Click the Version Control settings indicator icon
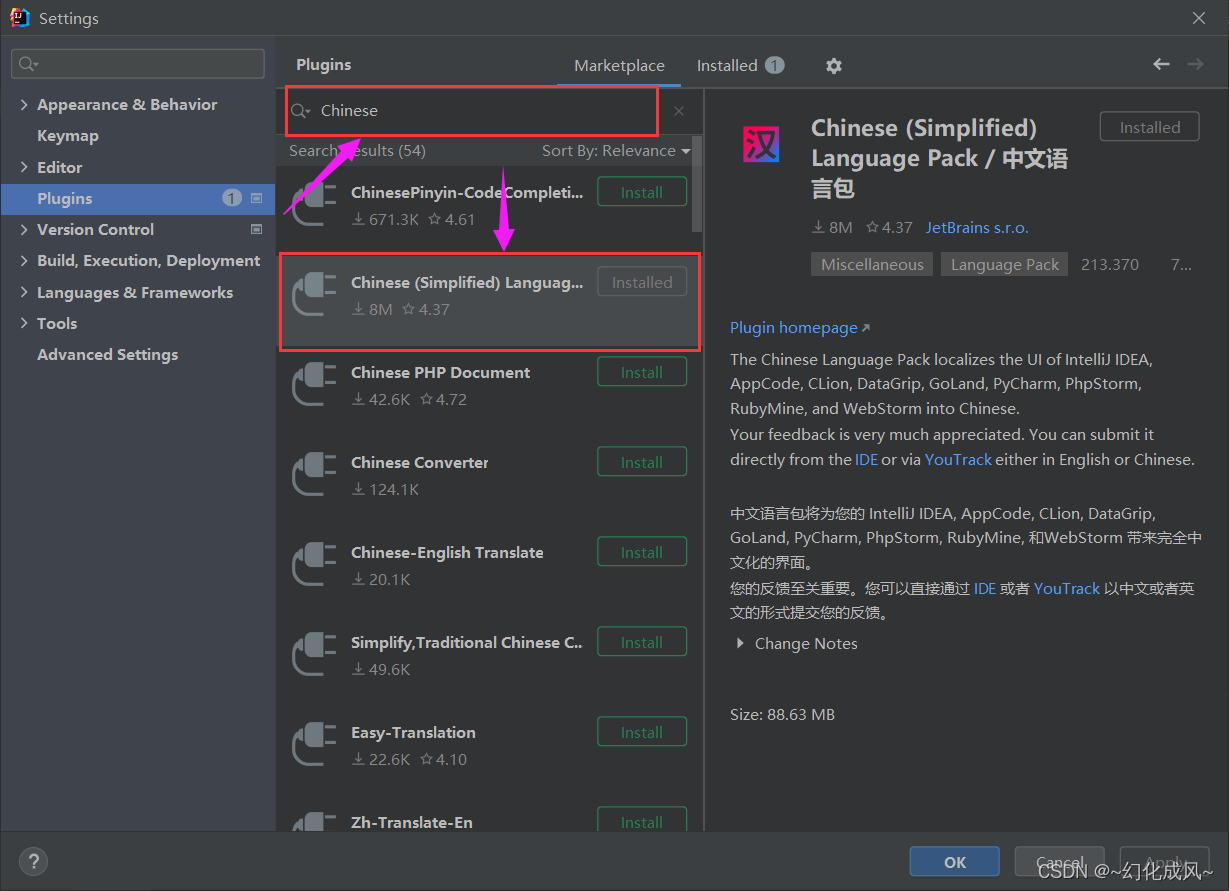This screenshot has width=1229, height=891. (257, 229)
